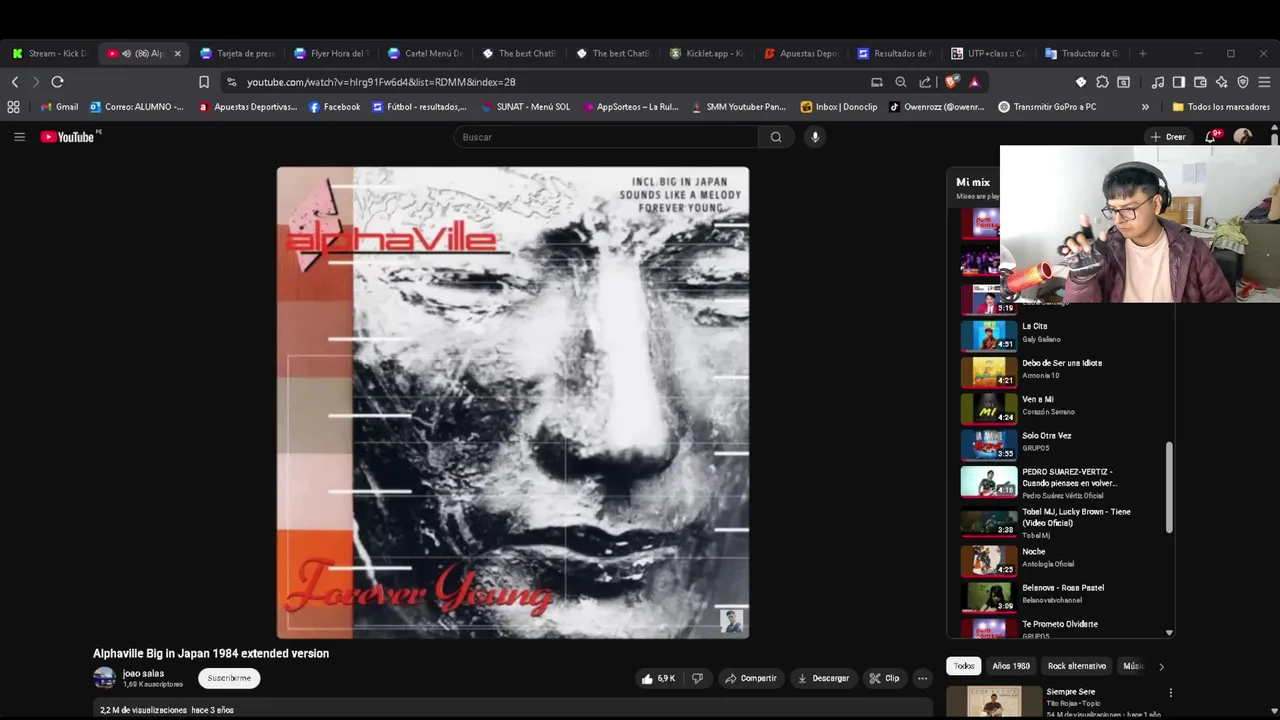Open the YouTube hamburger guide menu
Screen dimensions: 1280x720
(19, 137)
